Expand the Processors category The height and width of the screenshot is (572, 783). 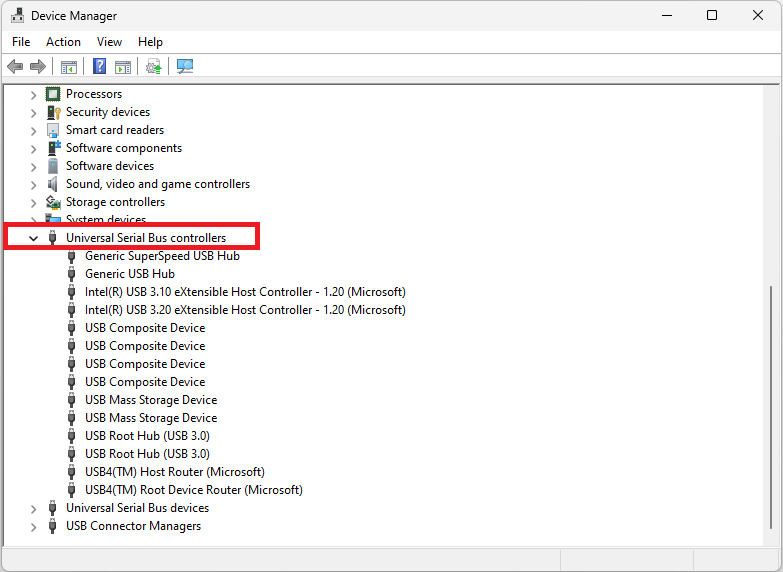point(33,94)
